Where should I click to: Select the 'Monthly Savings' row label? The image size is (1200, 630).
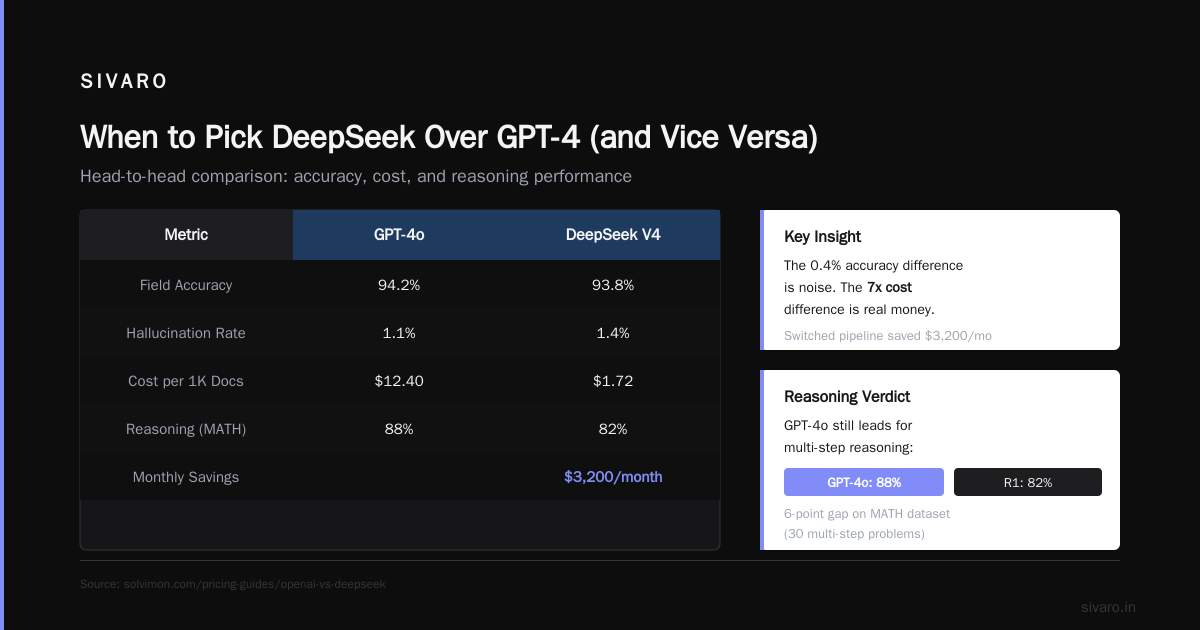(186, 477)
